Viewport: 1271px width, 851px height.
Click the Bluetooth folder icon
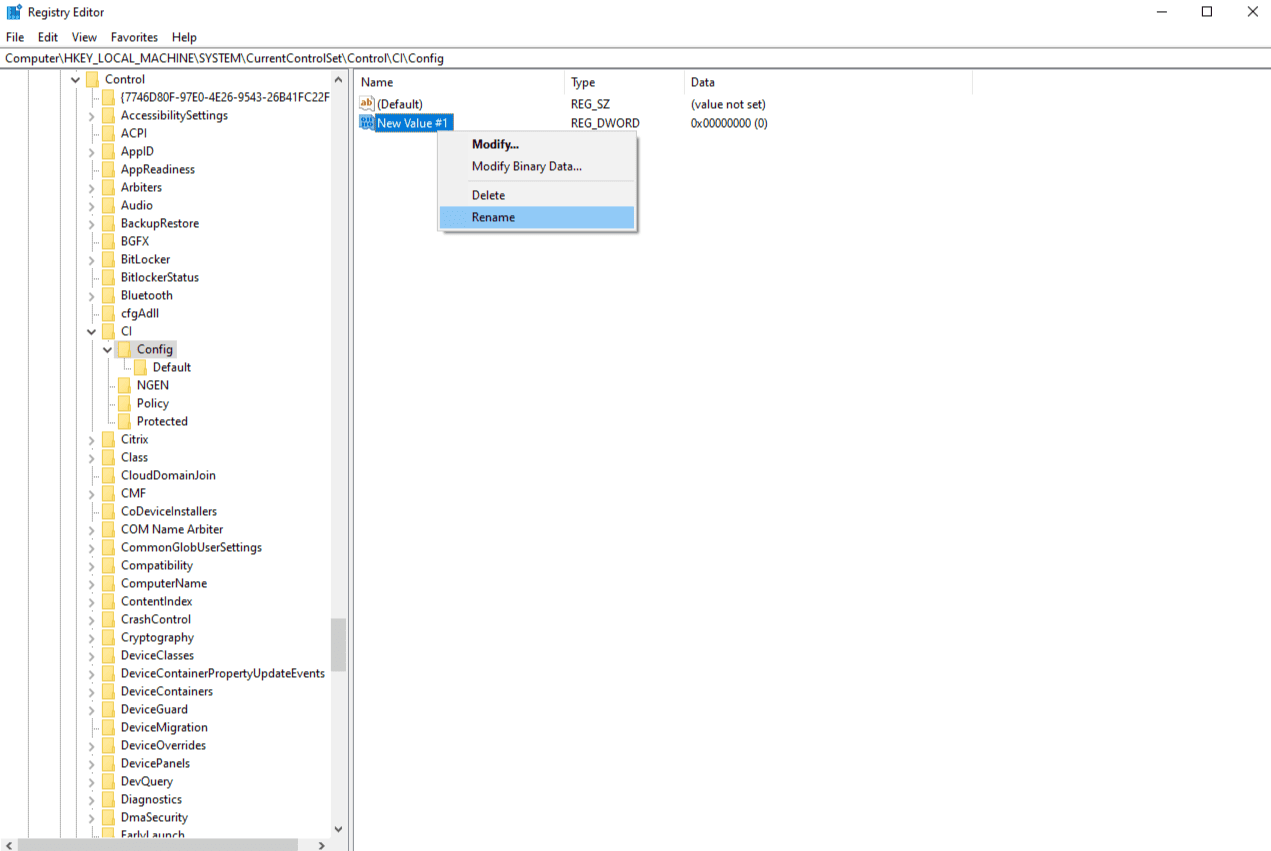coord(108,295)
